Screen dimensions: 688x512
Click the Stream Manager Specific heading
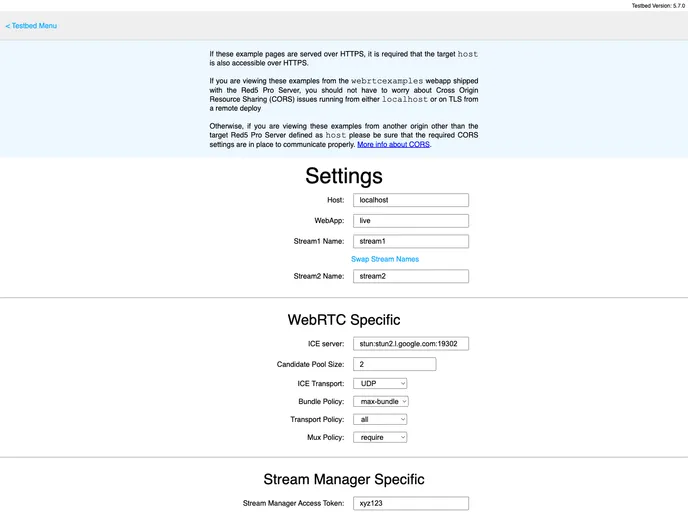tap(344, 480)
